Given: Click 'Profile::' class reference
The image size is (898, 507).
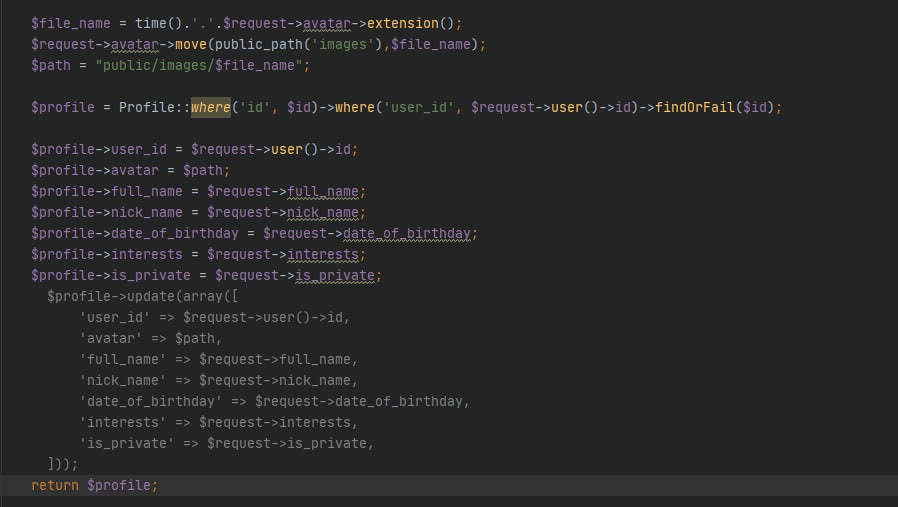Looking at the screenshot, I should (x=155, y=107).
